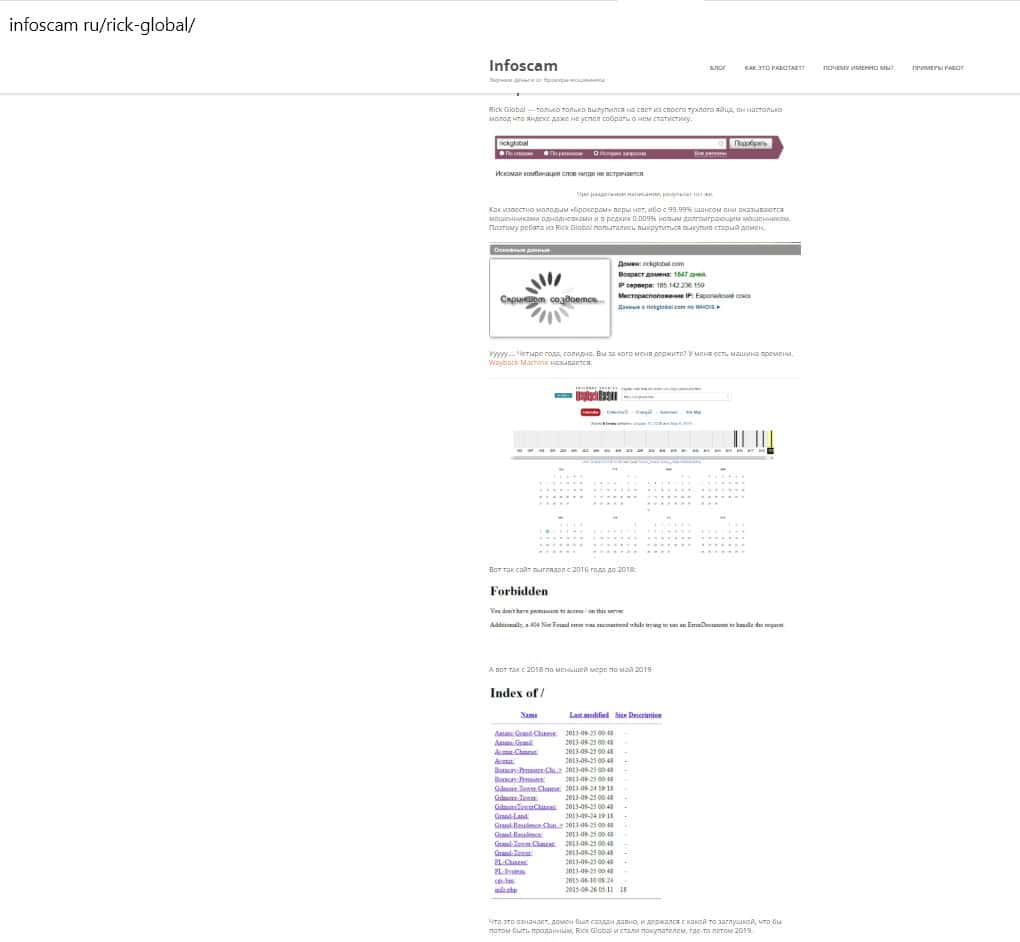Open the Grand-Tower-Chinese directory link

[x=525, y=844]
